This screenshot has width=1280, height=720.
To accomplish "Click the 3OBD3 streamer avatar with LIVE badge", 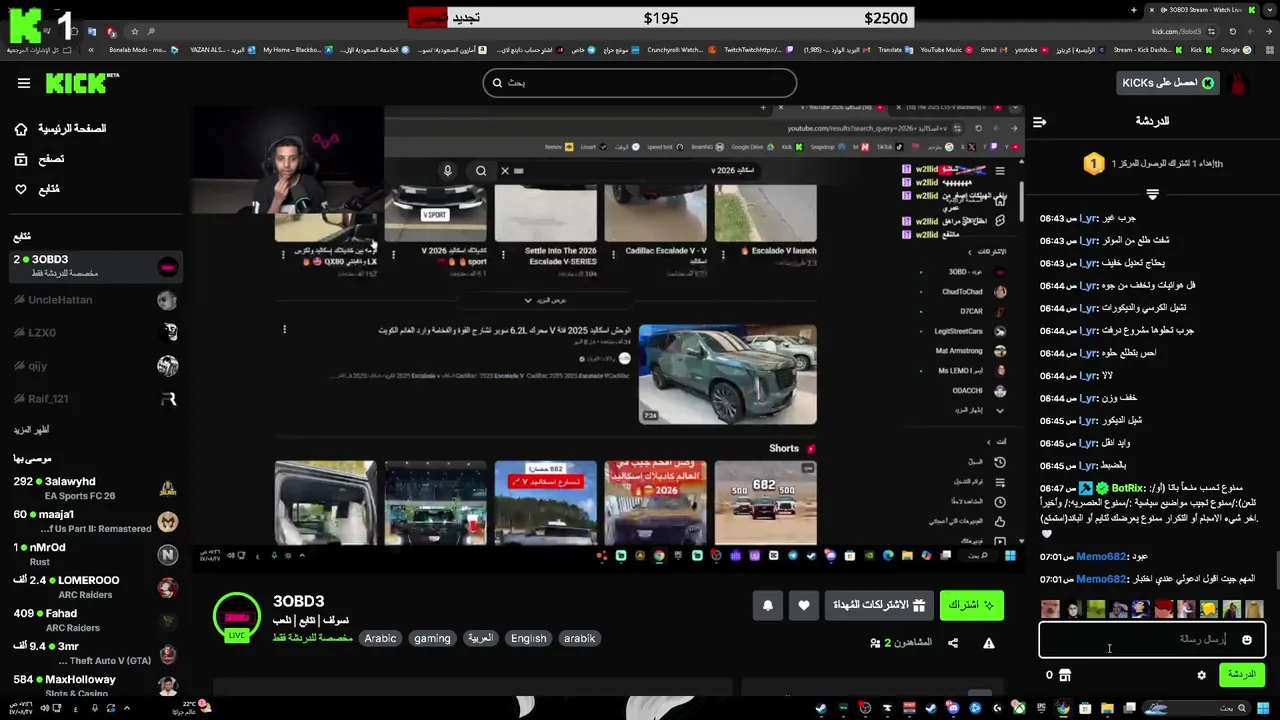I will pyautogui.click(x=237, y=617).
